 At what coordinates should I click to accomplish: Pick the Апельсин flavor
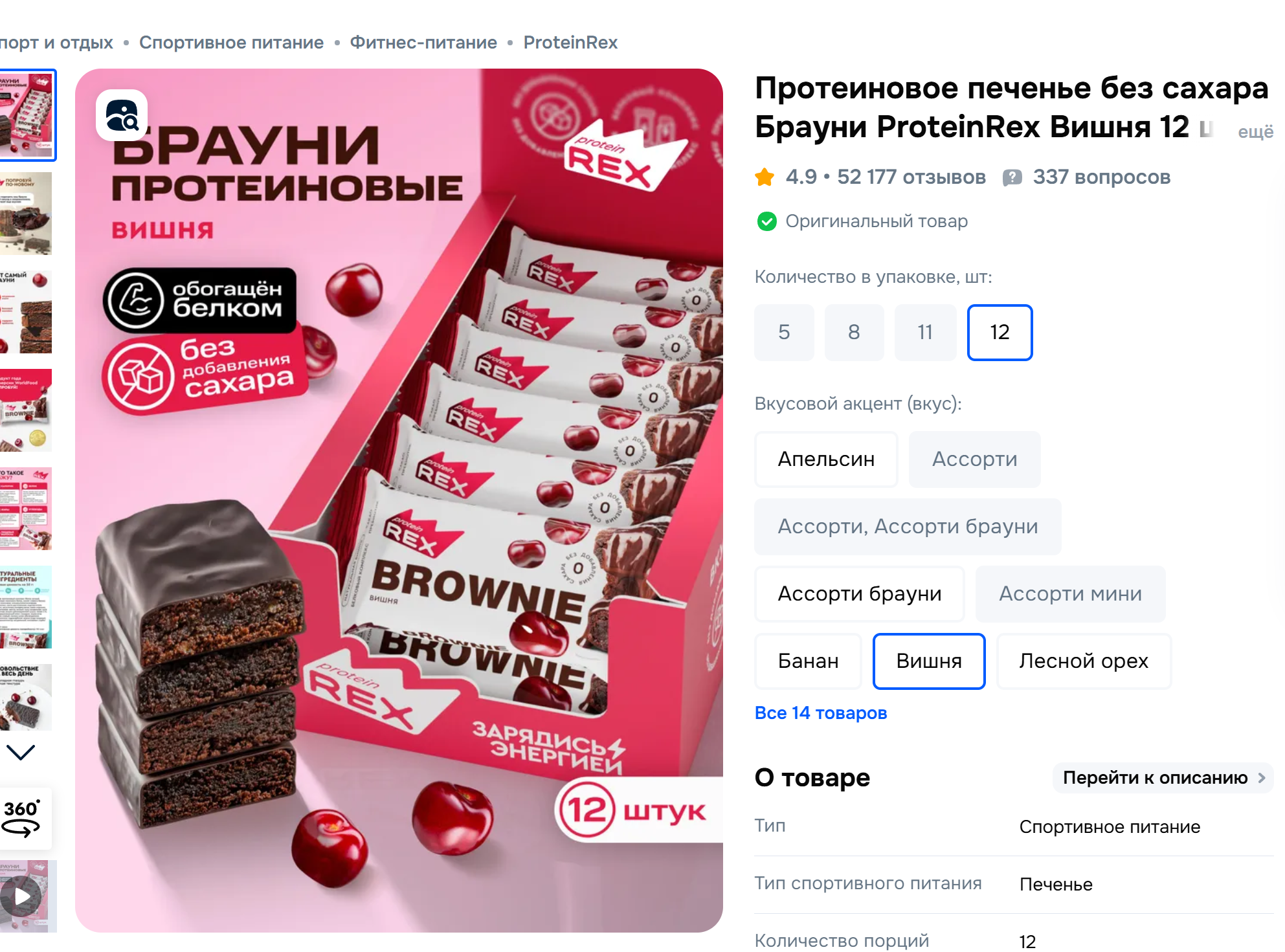[826, 459]
